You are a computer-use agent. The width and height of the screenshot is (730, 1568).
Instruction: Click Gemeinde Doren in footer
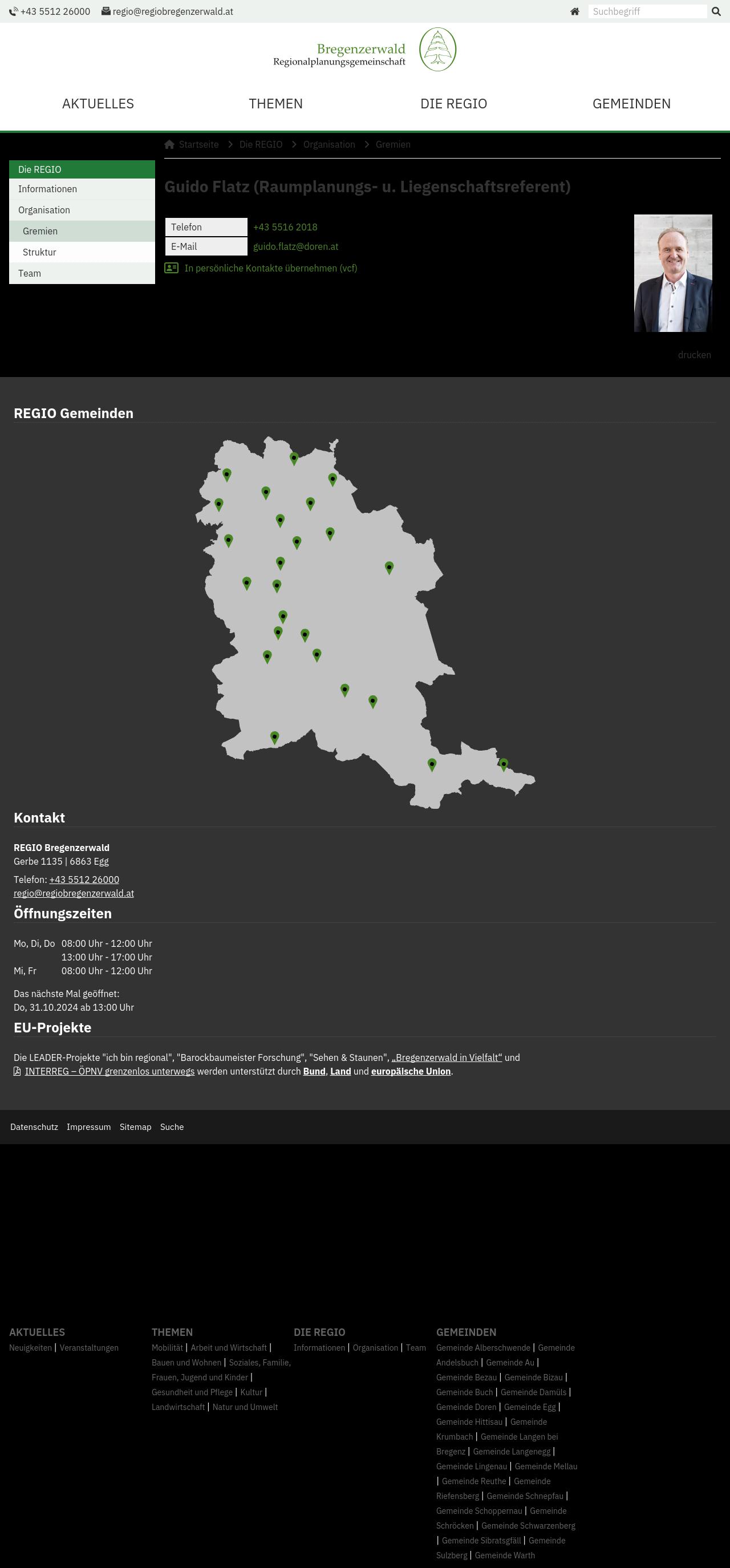pyautogui.click(x=467, y=1407)
